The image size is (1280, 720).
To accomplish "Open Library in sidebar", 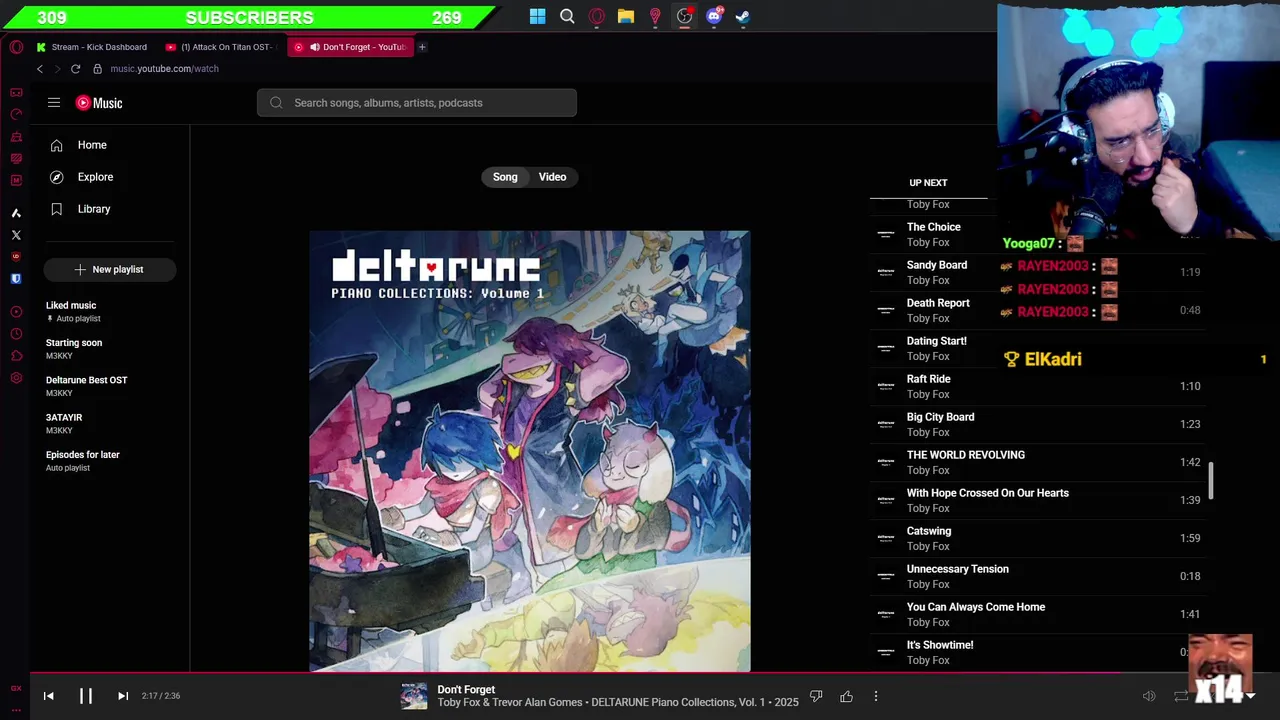I will [x=110, y=209].
